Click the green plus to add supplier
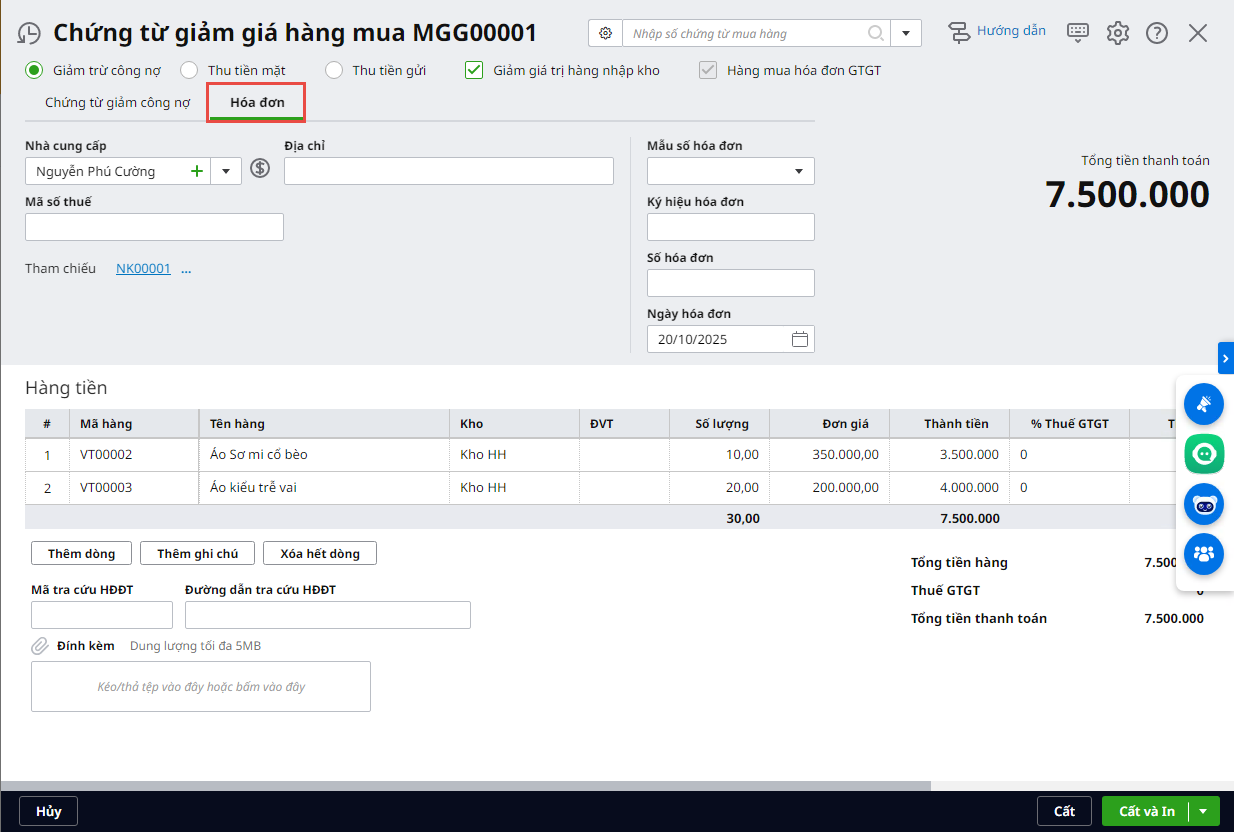 (x=197, y=171)
